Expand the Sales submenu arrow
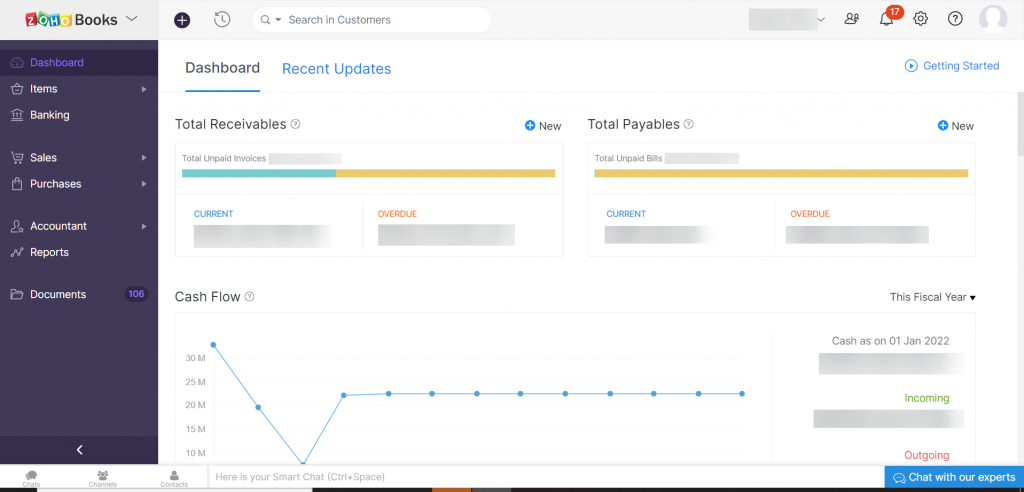1024x492 pixels. click(x=144, y=157)
